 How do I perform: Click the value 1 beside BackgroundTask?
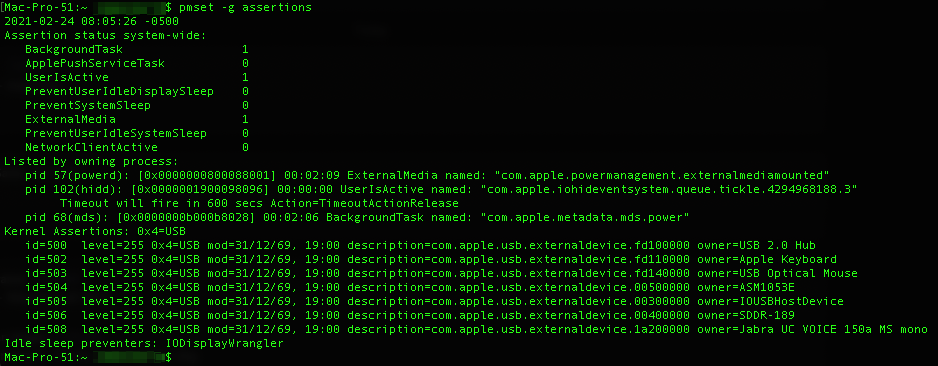point(245,49)
